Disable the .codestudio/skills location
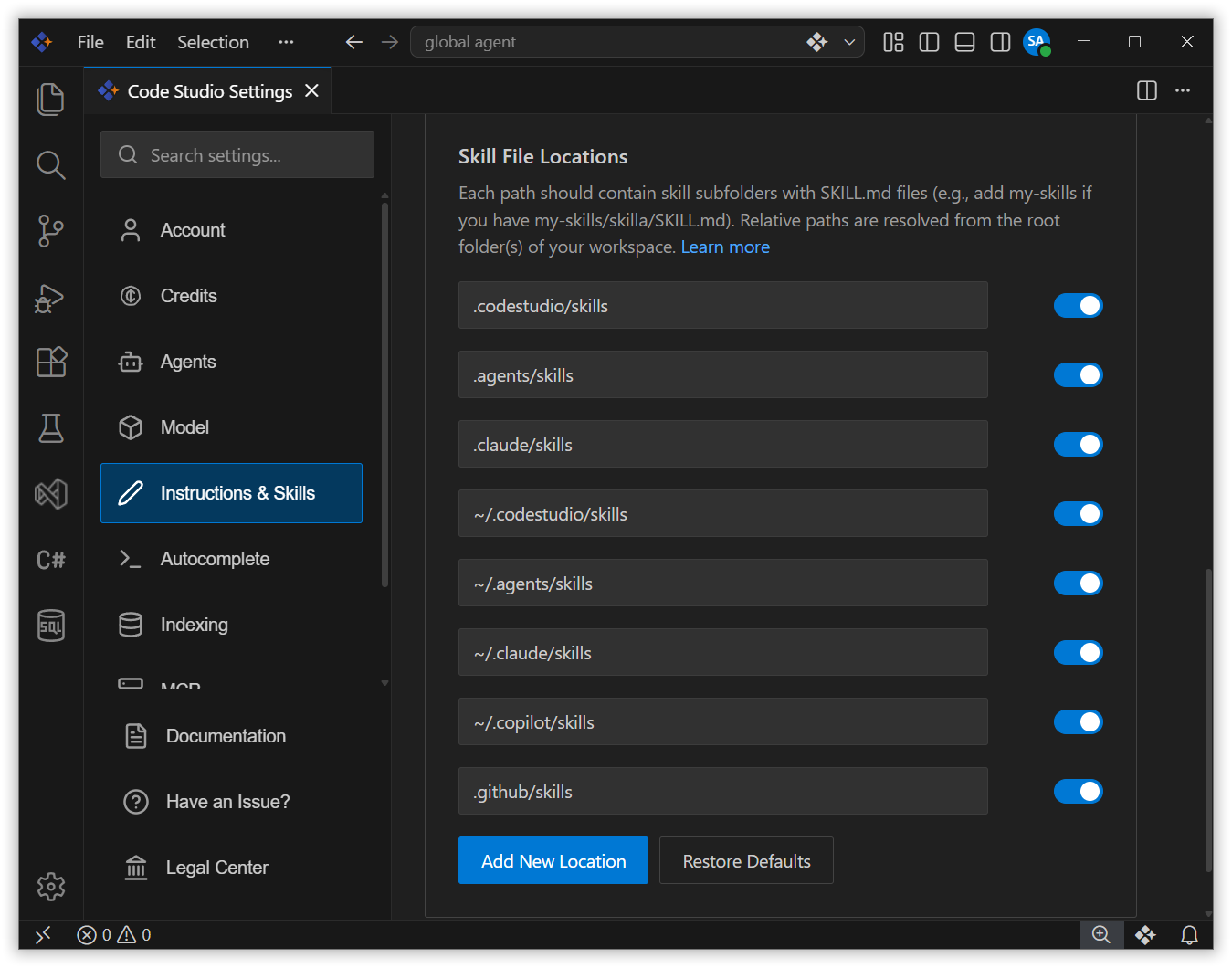Viewport: 1232px width, 968px height. (1079, 306)
